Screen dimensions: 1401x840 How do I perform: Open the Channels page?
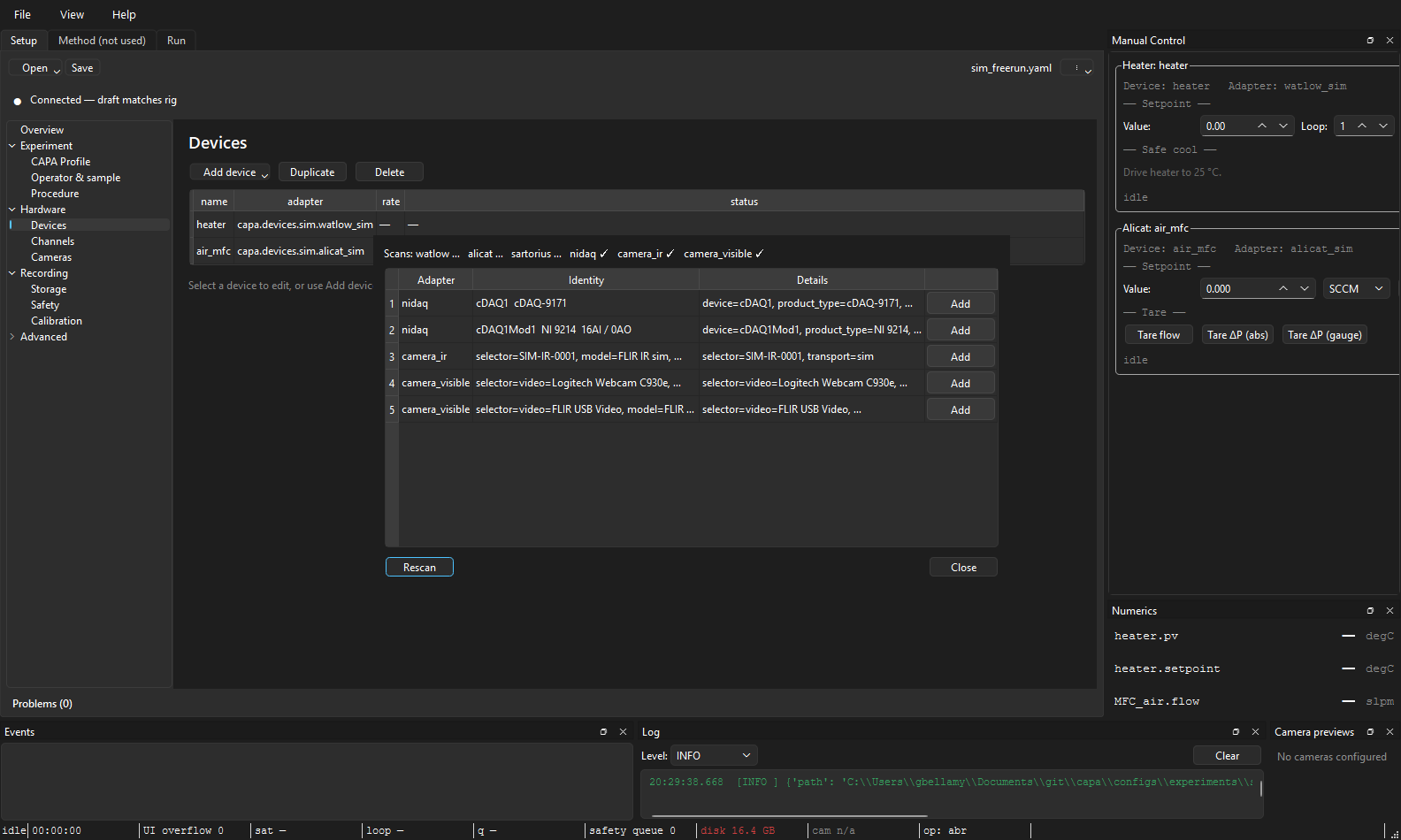tap(52, 241)
